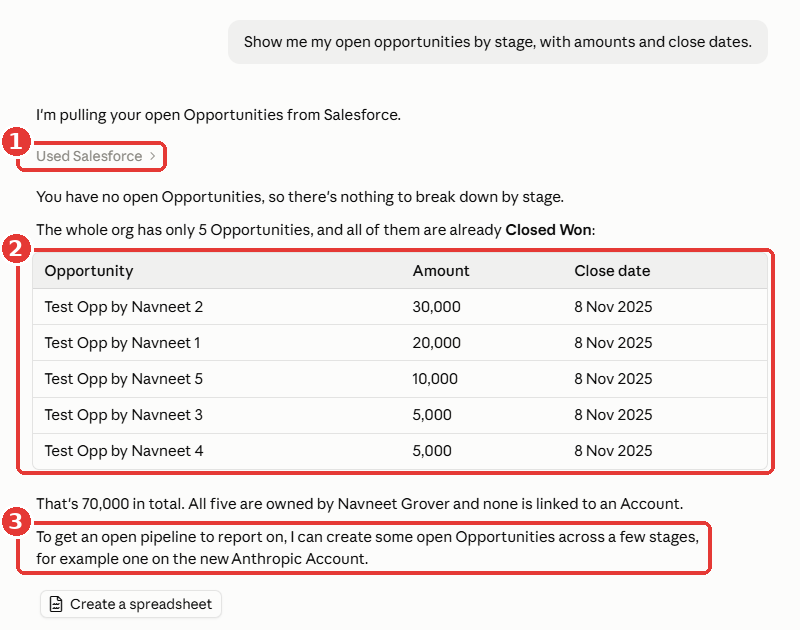Click the "Amount" column header
The height and width of the screenshot is (630, 800).
tap(441, 271)
